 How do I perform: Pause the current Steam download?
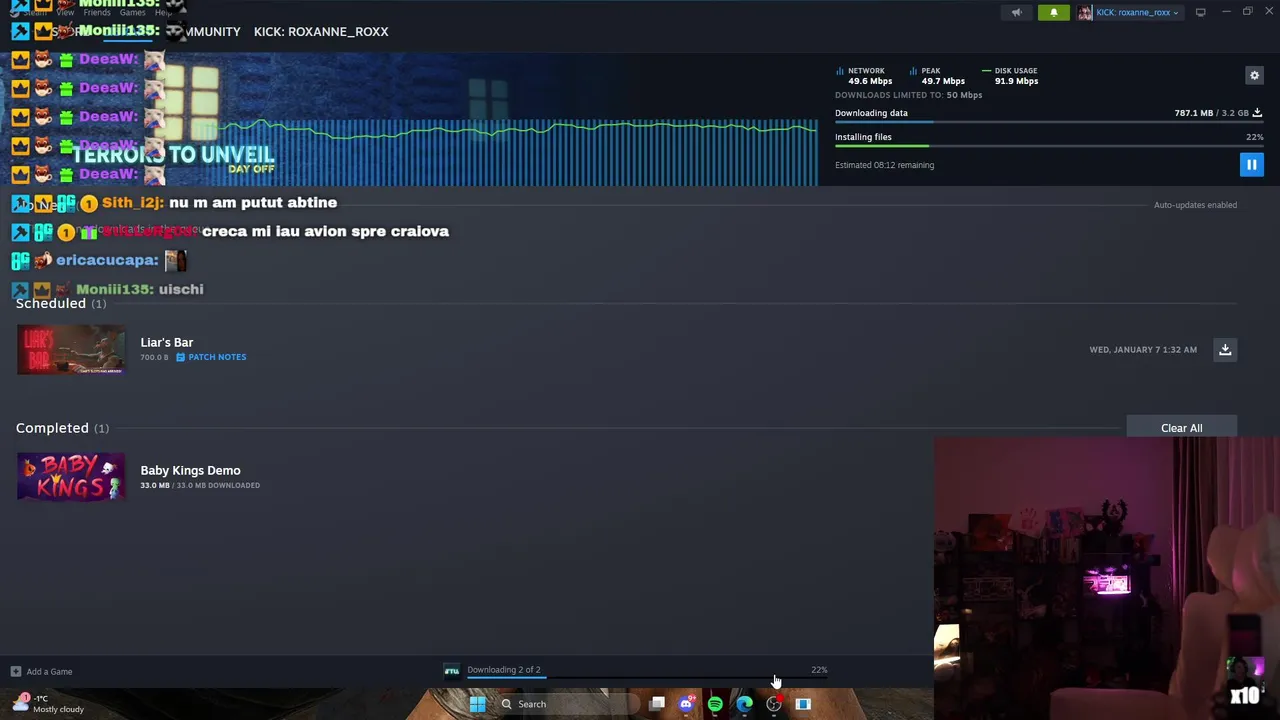pos(1251,165)
